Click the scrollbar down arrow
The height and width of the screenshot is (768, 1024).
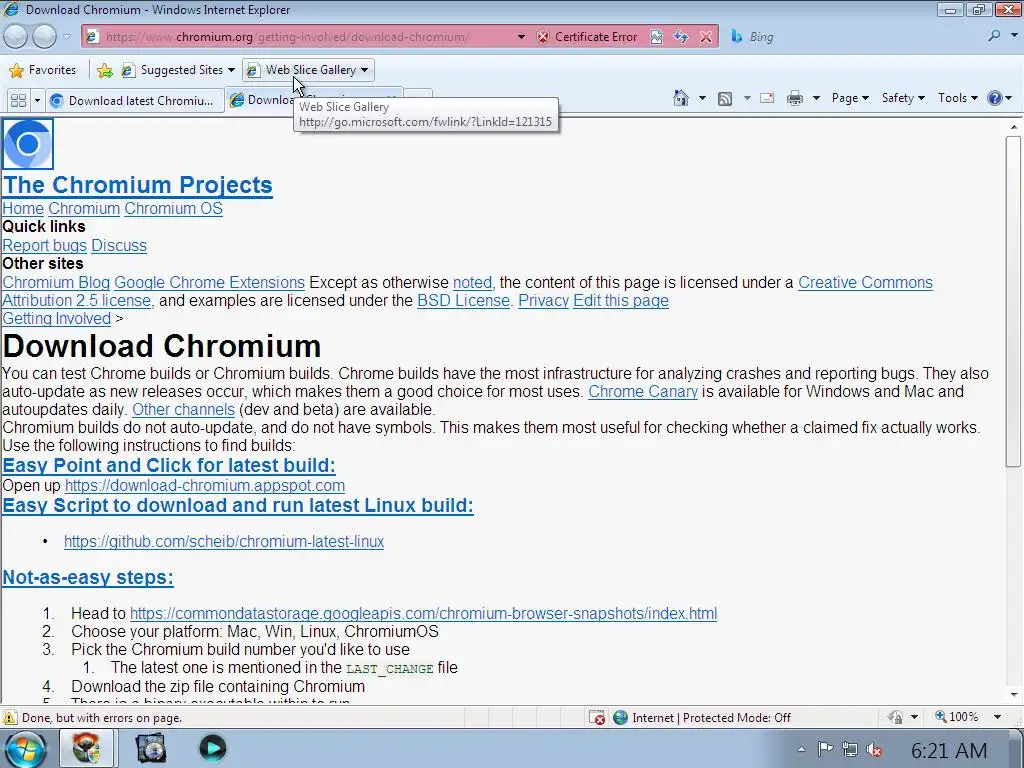click(1014, 695)
